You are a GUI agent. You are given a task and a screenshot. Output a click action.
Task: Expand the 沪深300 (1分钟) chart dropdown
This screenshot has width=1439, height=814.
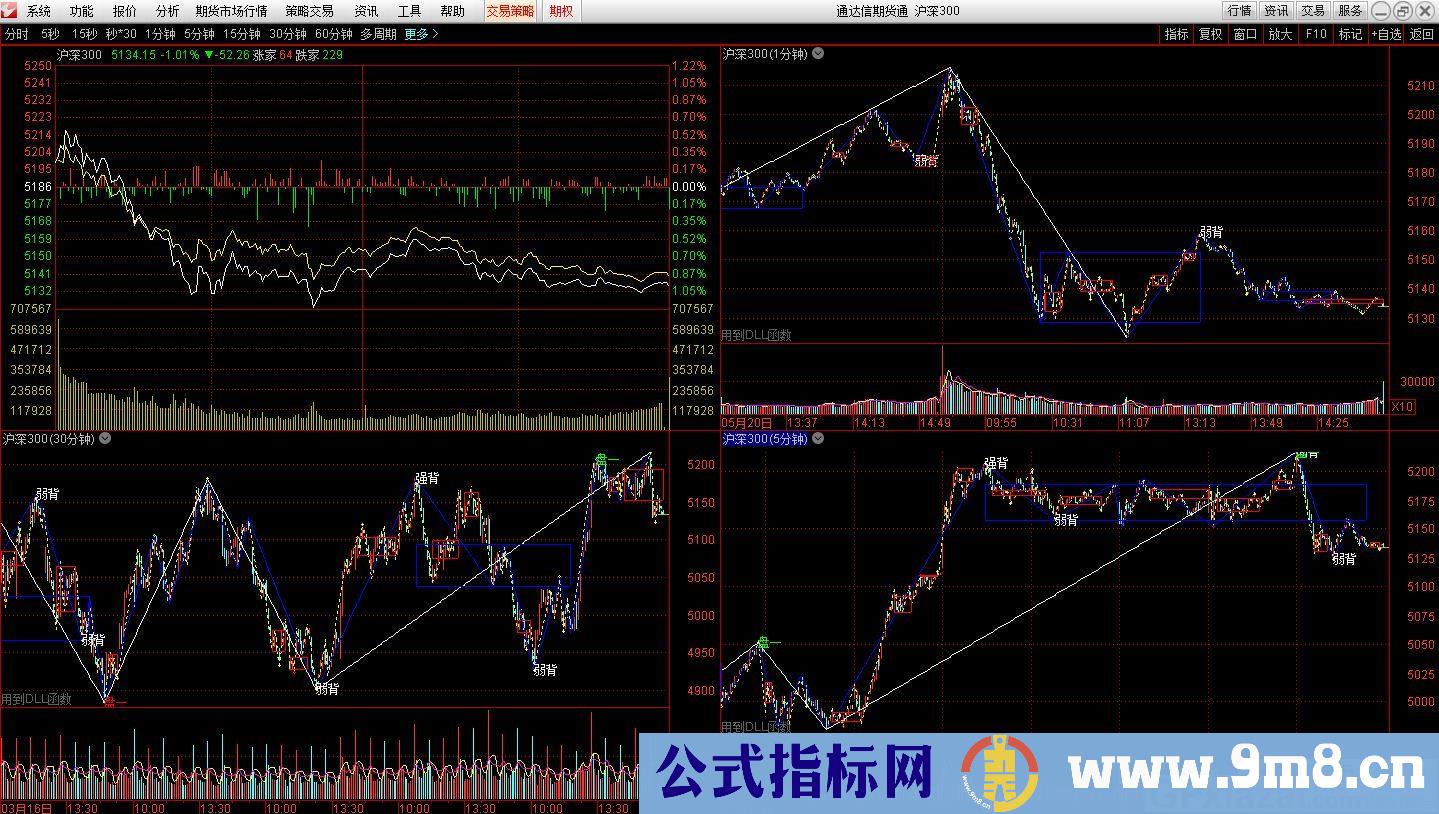pyautogui.click(x=818, y=54)
